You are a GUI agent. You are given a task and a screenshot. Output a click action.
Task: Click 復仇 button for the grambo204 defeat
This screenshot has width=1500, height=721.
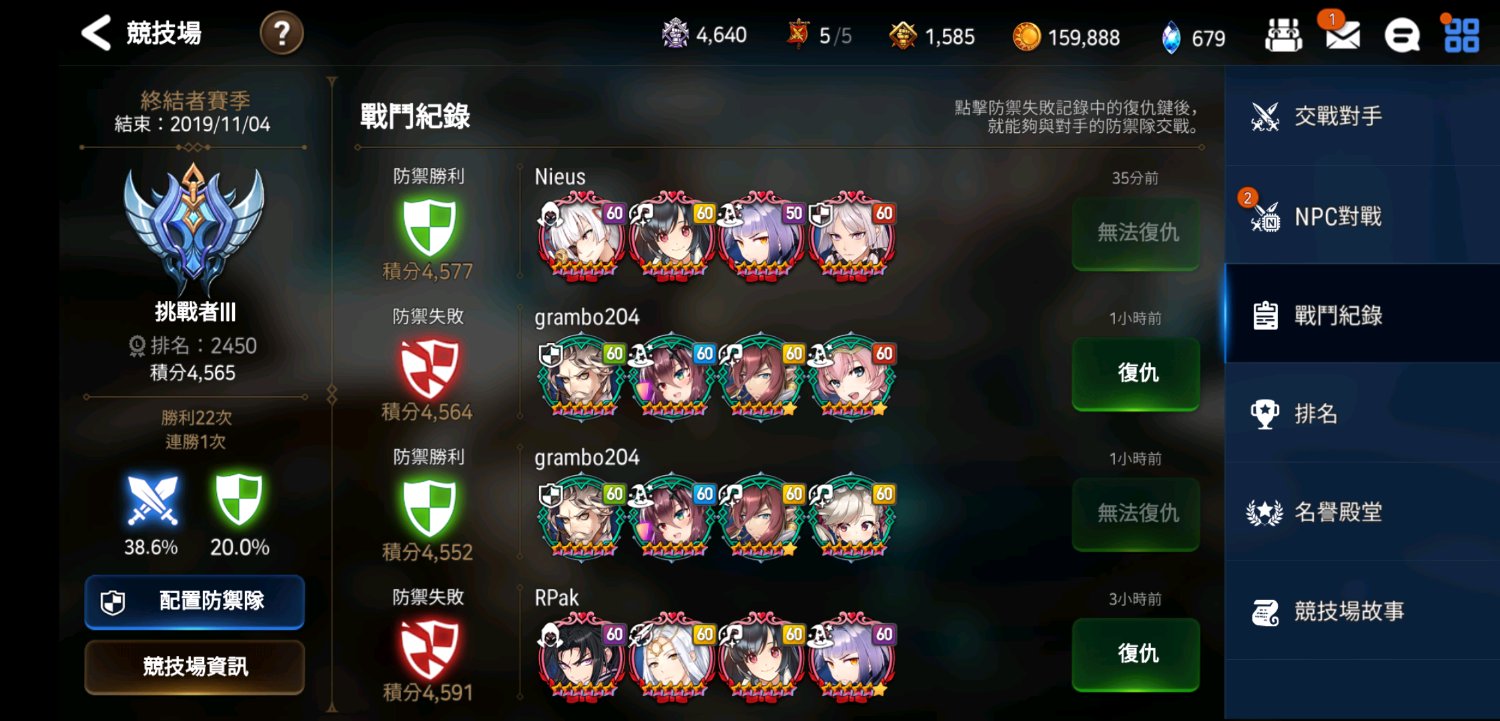click(x=1136, y=373)
